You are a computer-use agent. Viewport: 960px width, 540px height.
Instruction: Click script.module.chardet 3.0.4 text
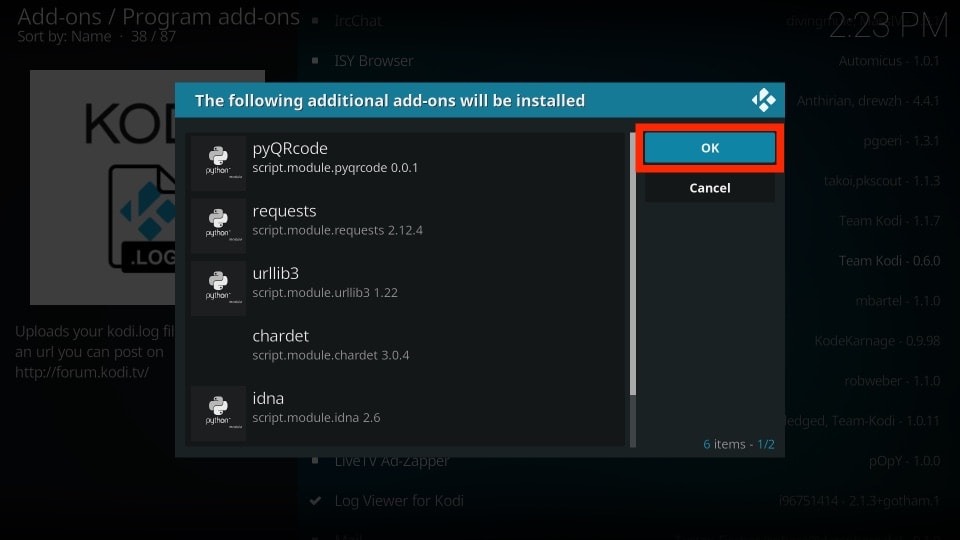(331, 355)
